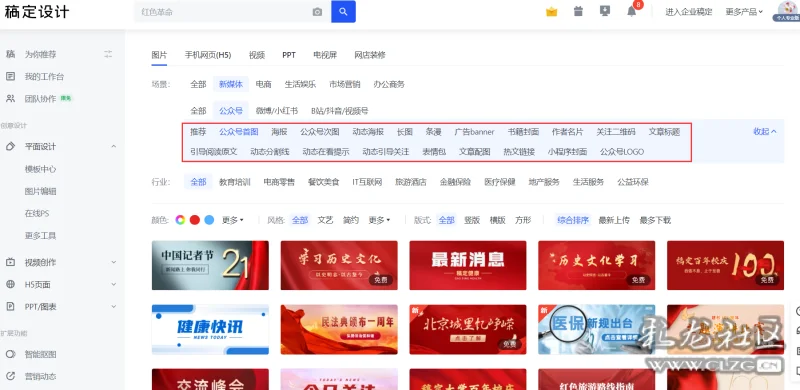
Task: Choose 关注二维码 category
Action: 616,132
